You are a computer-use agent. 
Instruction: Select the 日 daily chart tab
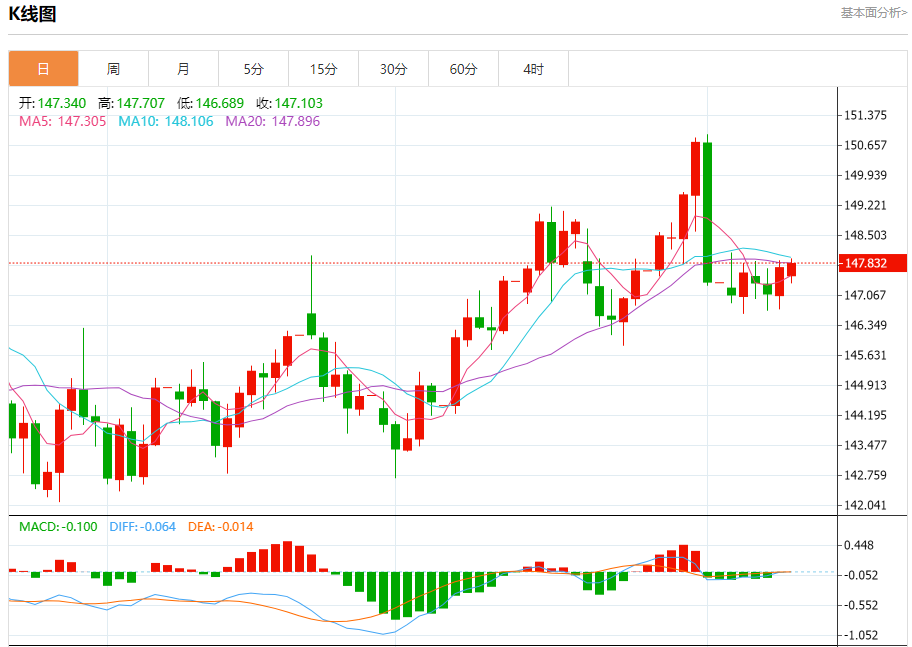pyautogui.click(x=43, y=69)
